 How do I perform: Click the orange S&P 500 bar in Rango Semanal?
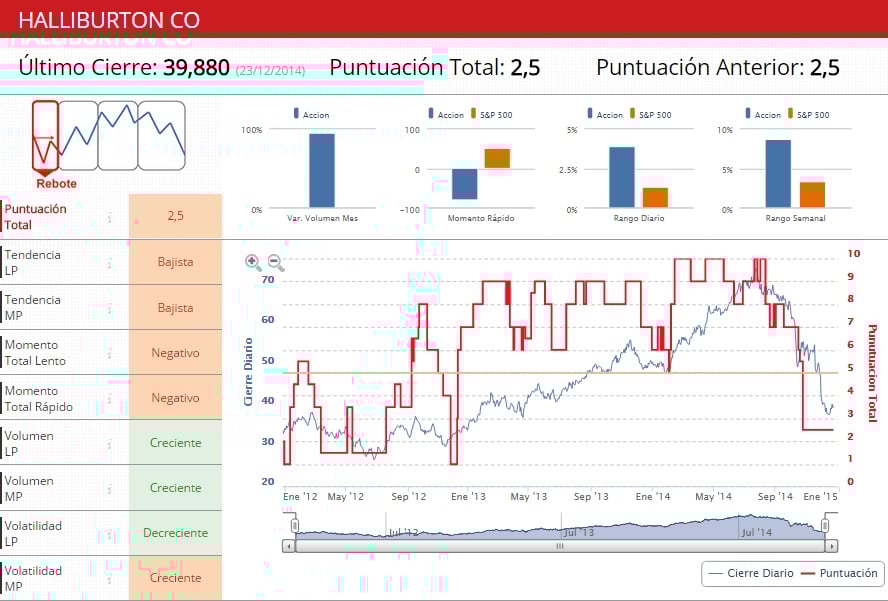click(x=812, y=195)
